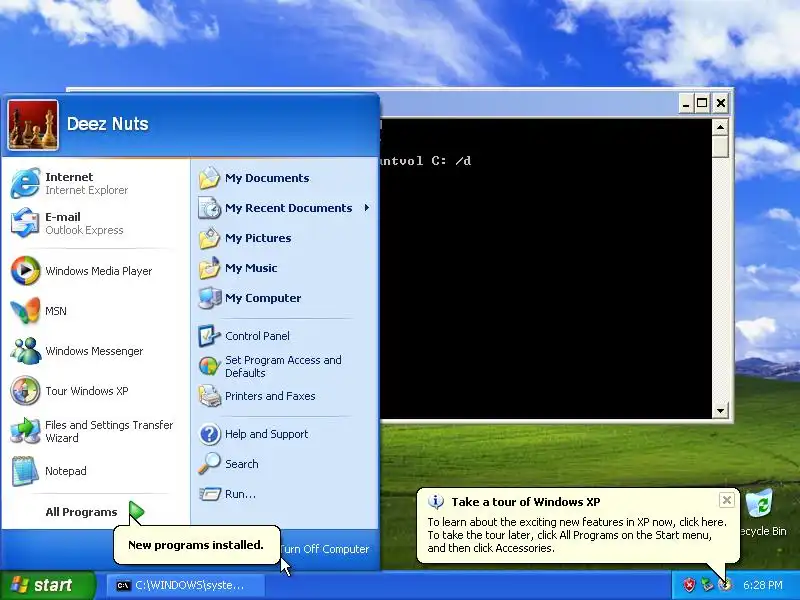Click the command window scroll up arrow
The image size is (800, 600).
(x=720, y=127)
